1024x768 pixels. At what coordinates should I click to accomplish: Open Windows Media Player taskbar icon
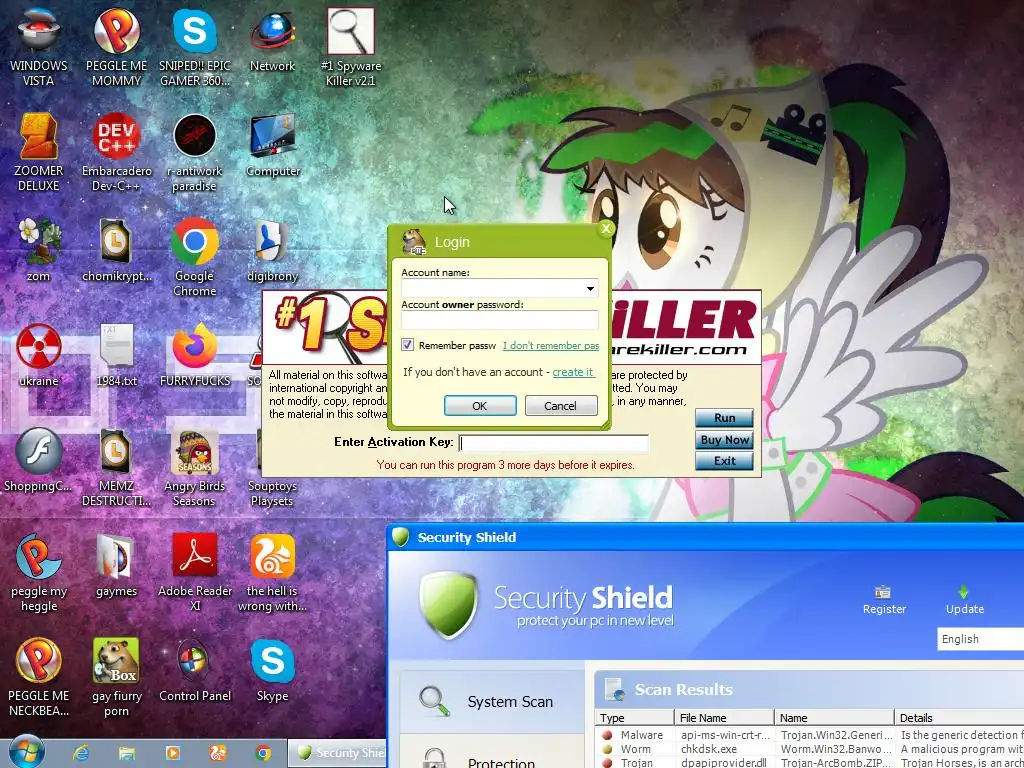172,753
